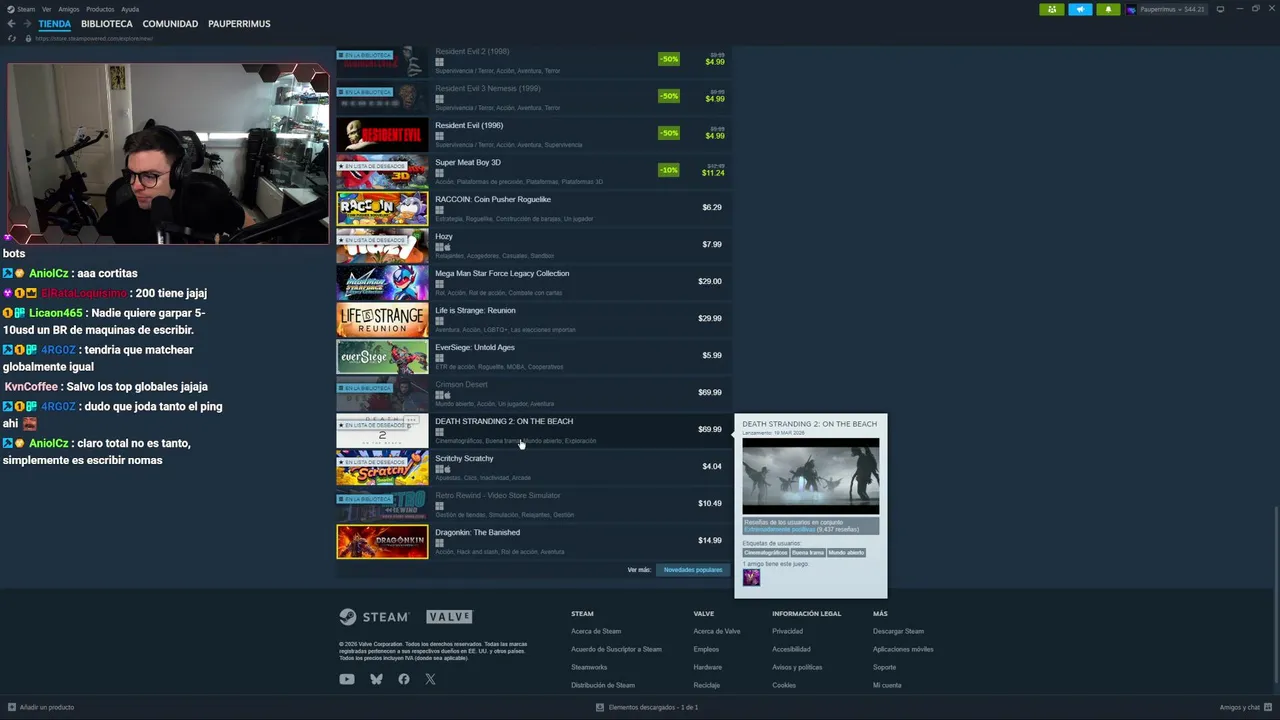Click the friend avatar in Death Stranding tooltip

pyautogui.click(x=751, y=577)
